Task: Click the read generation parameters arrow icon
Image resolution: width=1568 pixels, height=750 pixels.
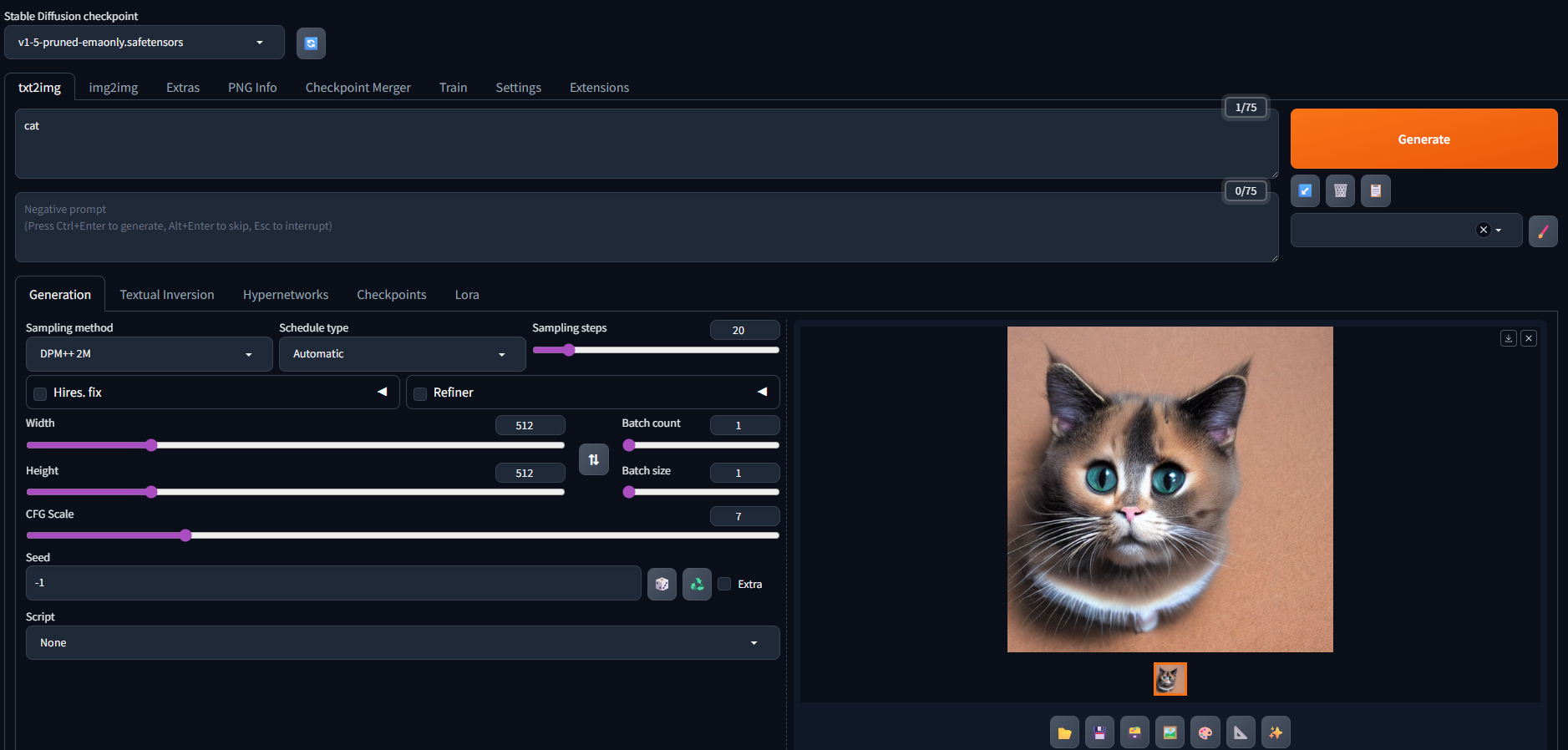Action: (1305, 190)
